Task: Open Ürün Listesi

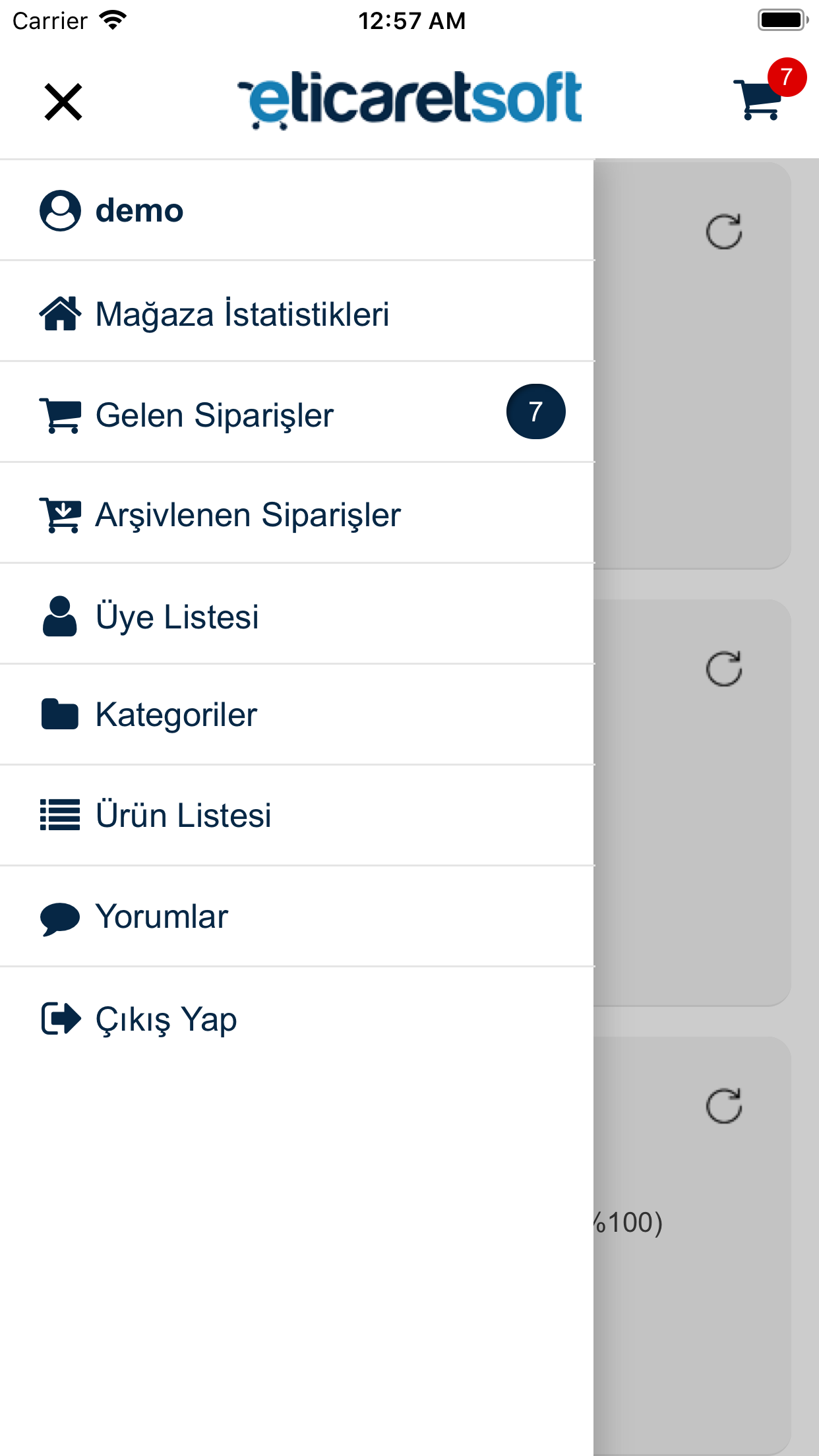Action: [x=183, y=816]
